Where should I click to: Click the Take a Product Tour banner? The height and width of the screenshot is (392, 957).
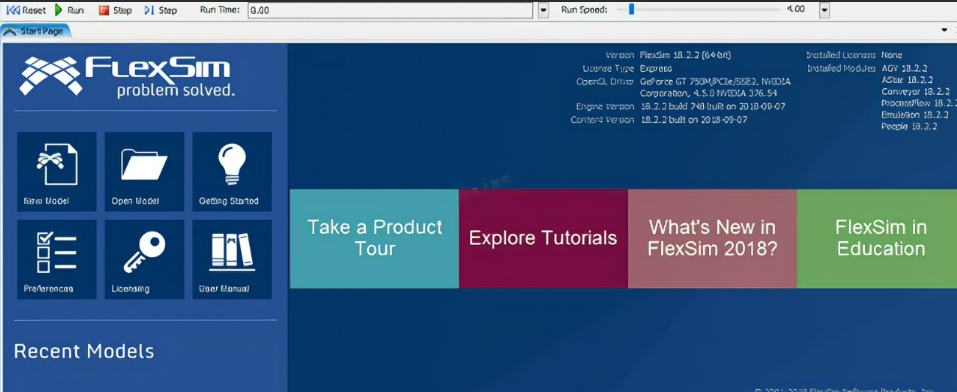point(374,239)
